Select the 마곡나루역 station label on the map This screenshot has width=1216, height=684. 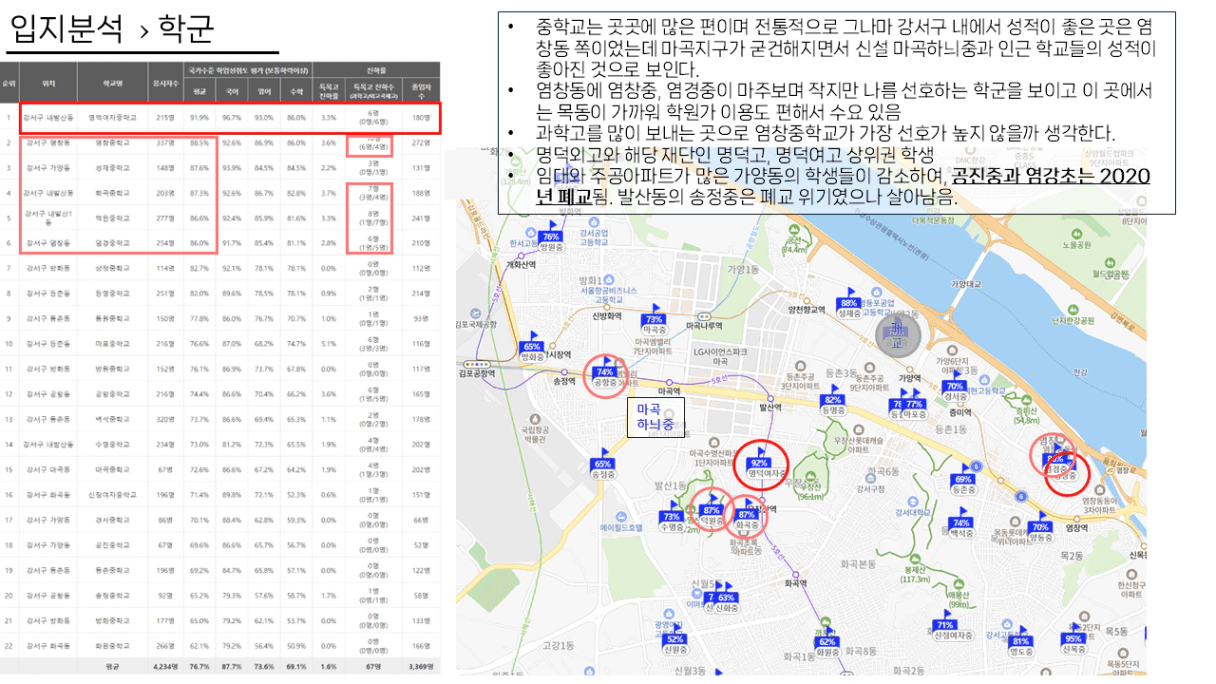(x=704, y=326)
